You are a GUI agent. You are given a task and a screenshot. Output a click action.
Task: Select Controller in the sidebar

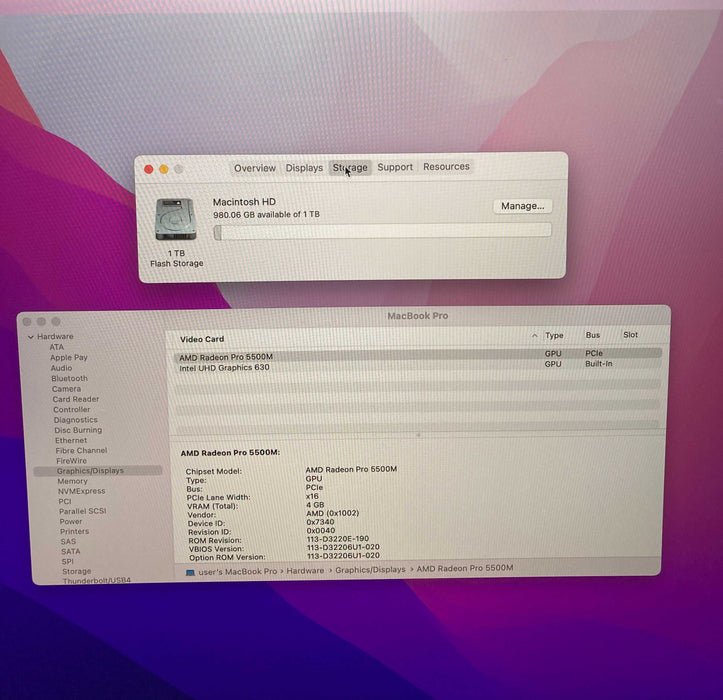71,409
